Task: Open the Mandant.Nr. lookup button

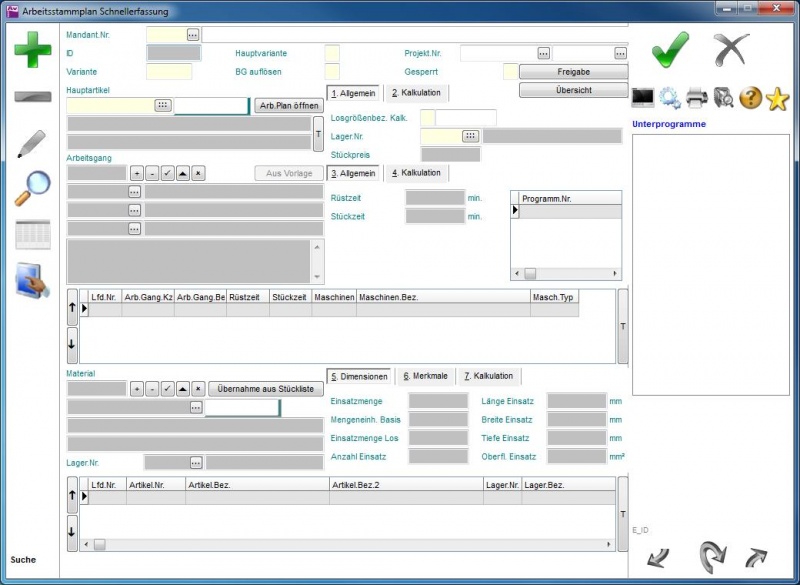Action: 193,34
